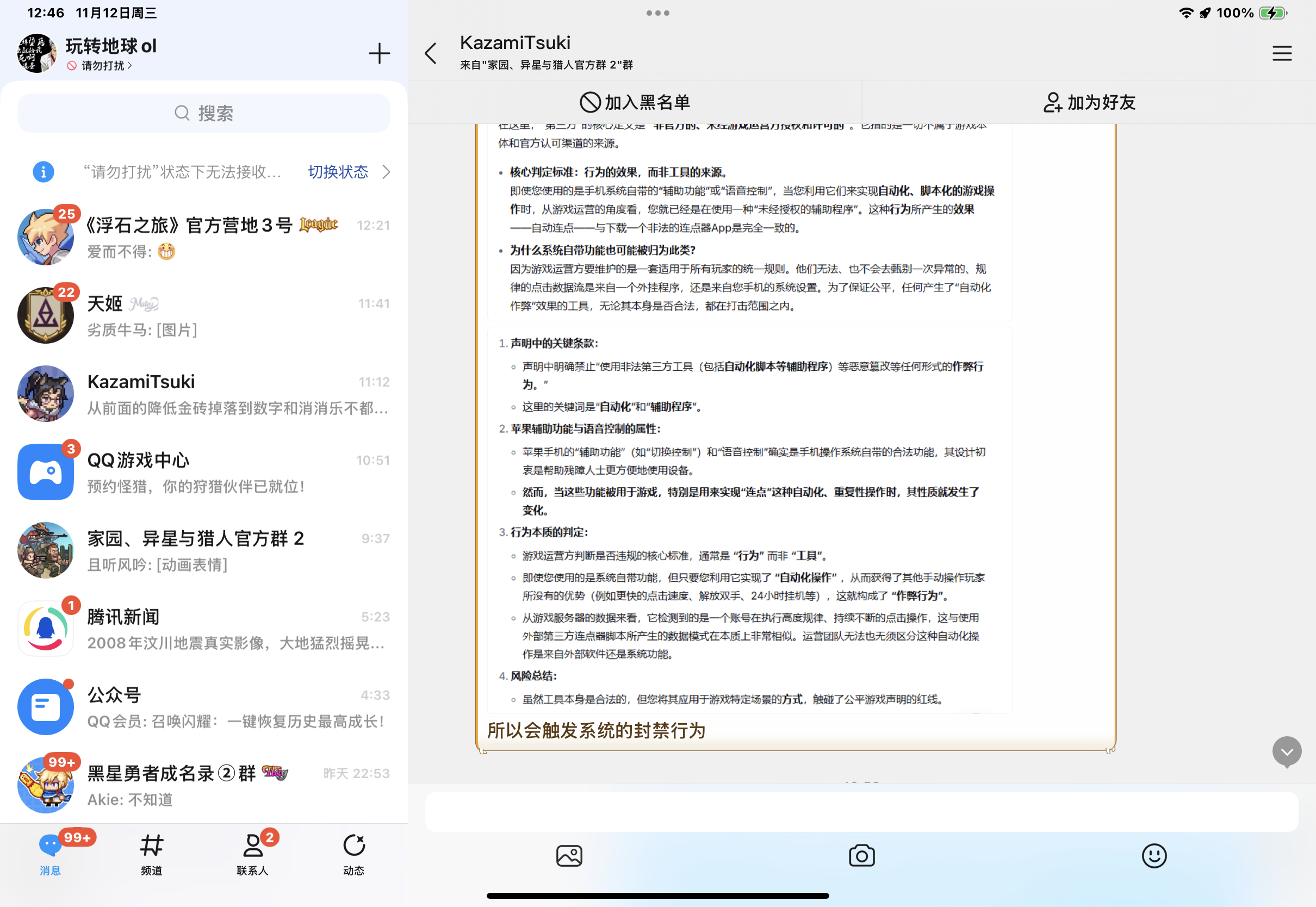Open the emoji smiley picker
The image size is (1316, 907).
[1153, 855]
